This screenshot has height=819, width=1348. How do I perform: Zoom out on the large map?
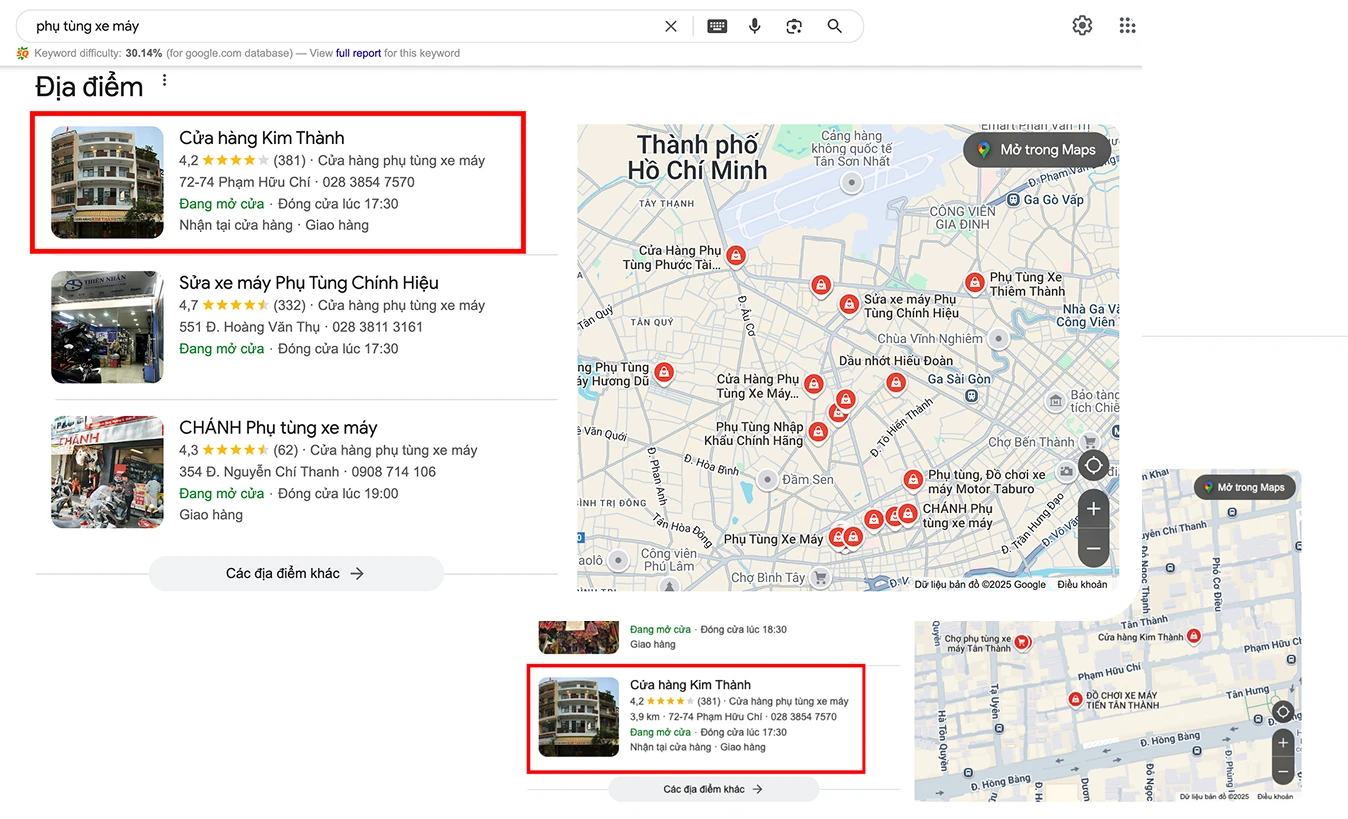pos(1093,548)
